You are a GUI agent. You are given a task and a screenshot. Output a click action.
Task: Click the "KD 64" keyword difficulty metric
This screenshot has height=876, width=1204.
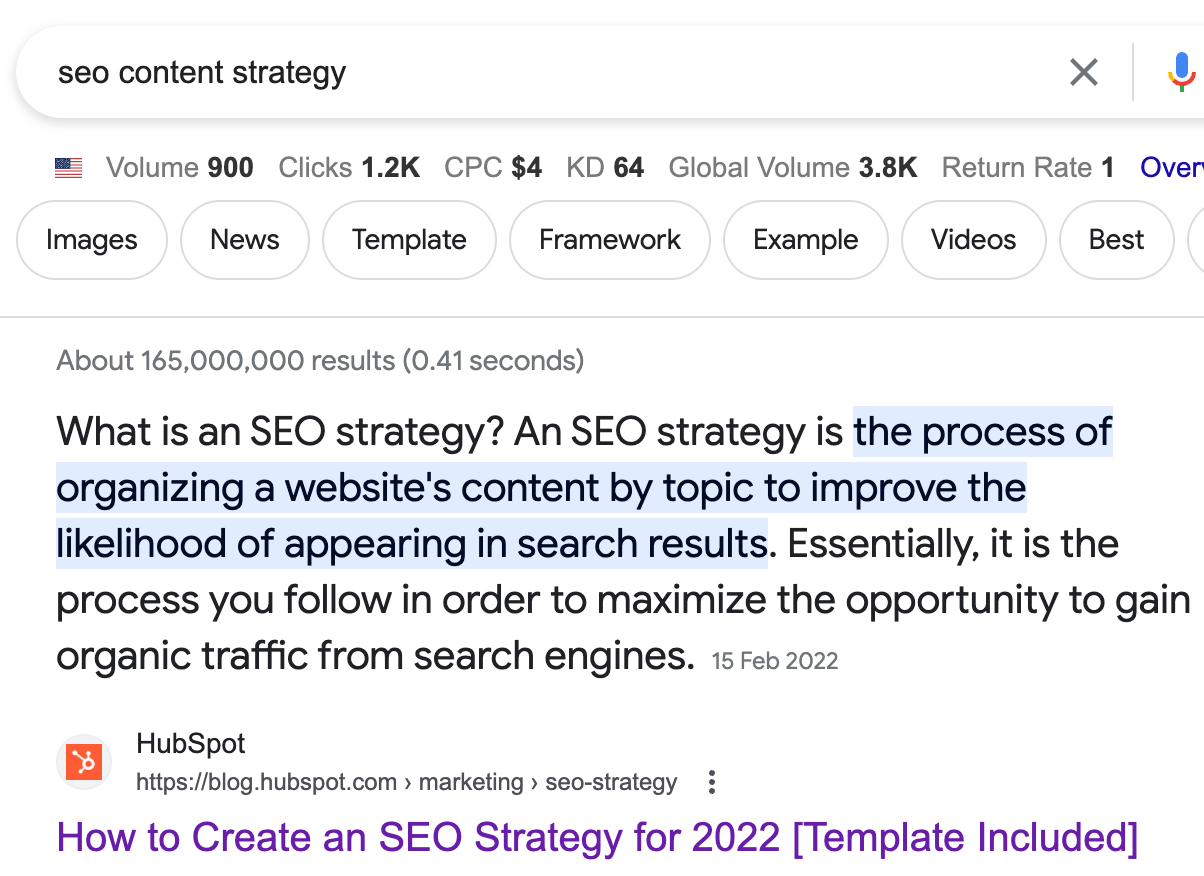605,167
